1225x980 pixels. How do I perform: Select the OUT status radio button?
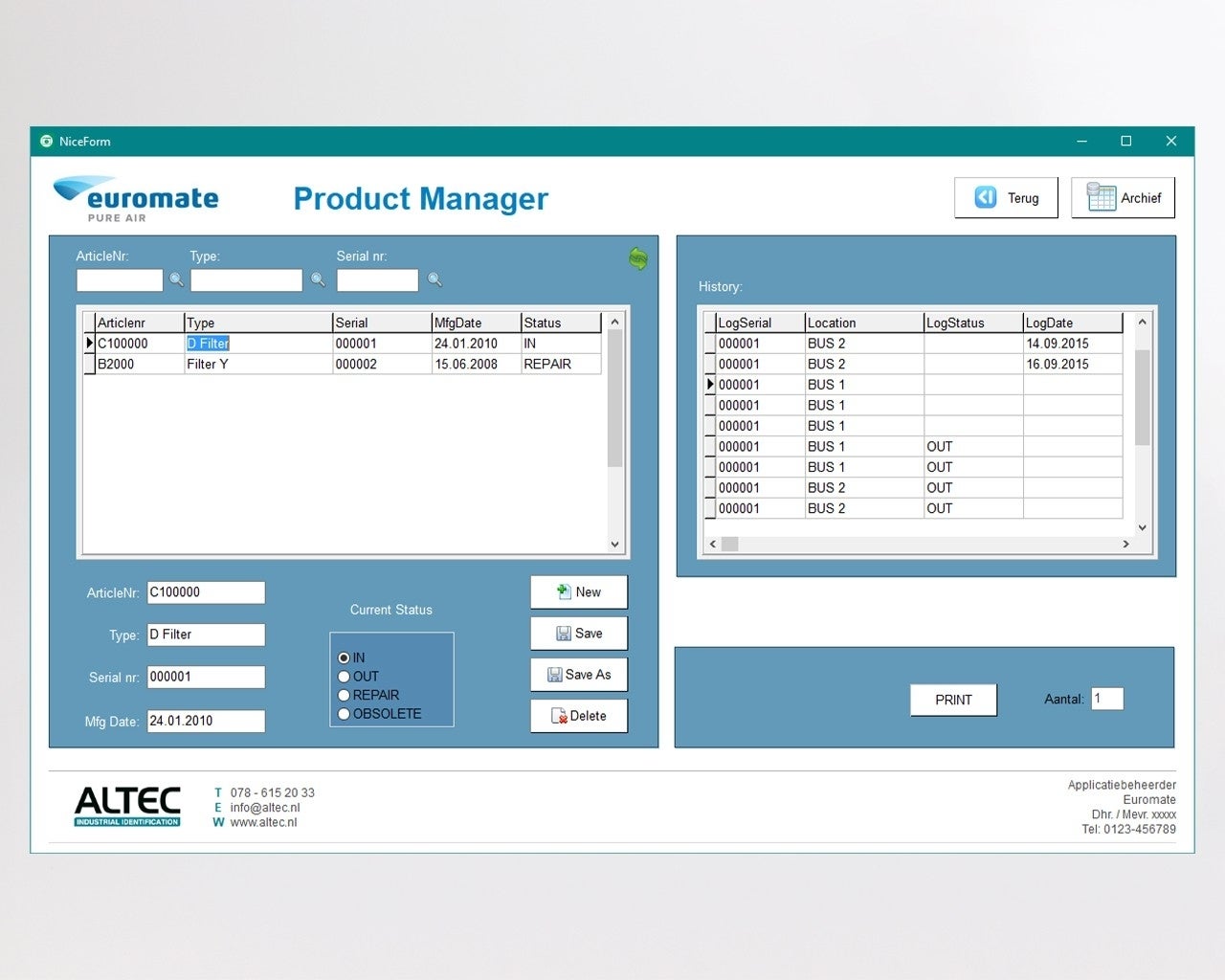tap(345, 677)
